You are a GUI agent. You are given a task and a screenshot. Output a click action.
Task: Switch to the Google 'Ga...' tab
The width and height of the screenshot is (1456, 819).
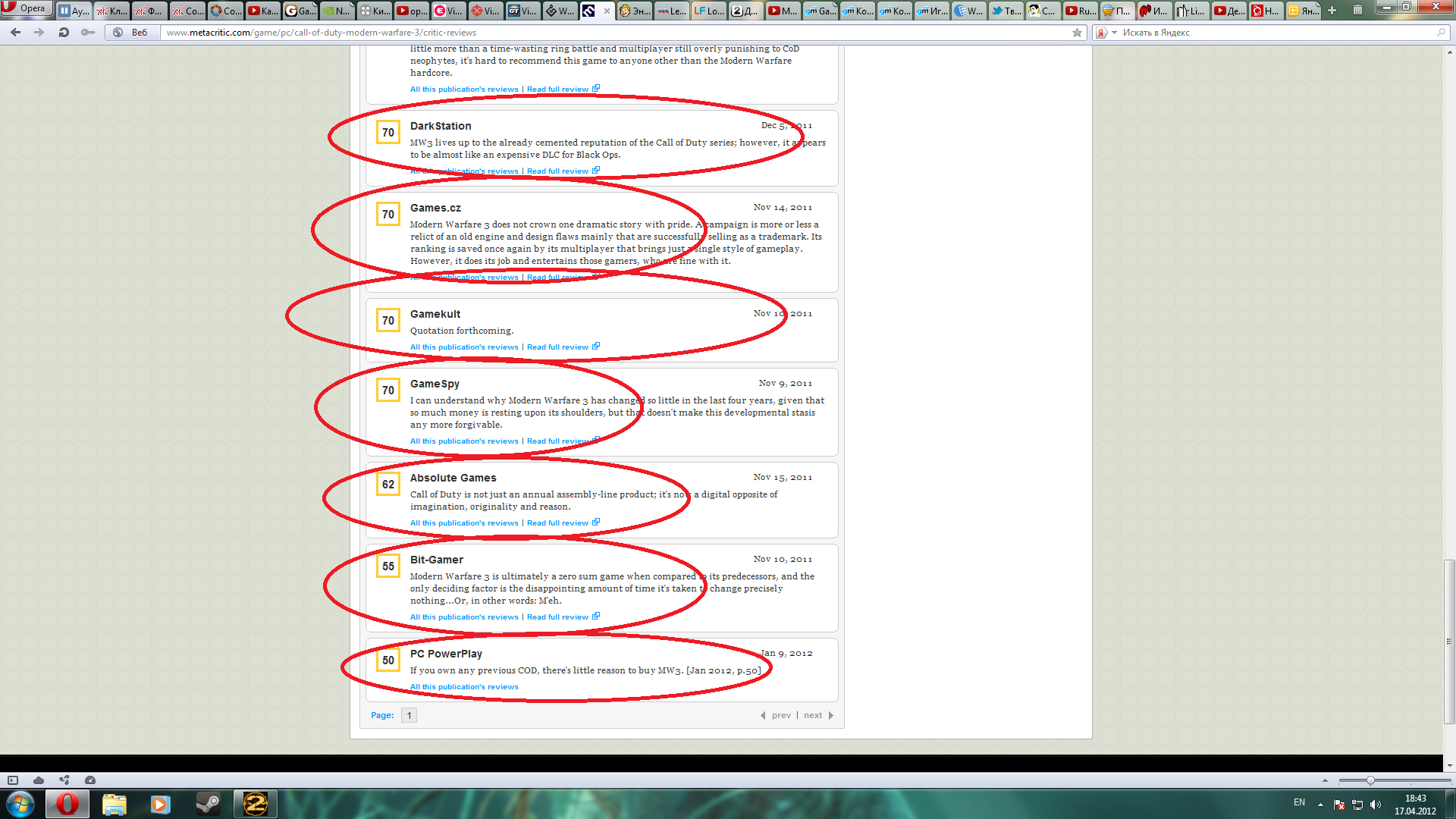tap(300, 11)
